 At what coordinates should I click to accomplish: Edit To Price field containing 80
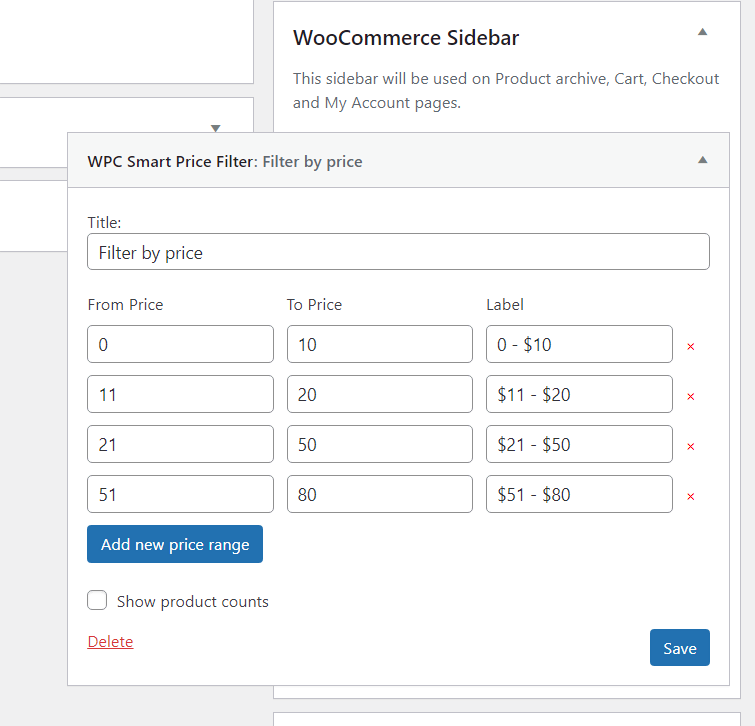click(380, 494)
